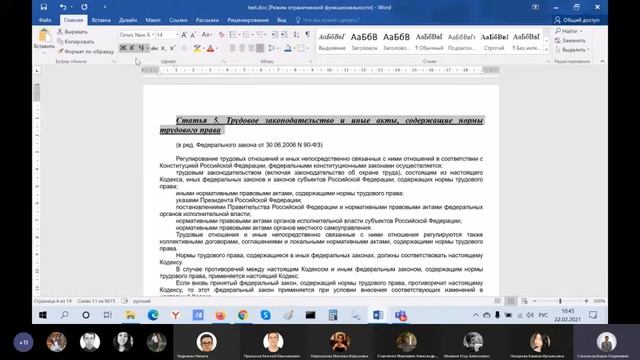
Task: Switch to the Вставка tab
Action: pos(101,20)
